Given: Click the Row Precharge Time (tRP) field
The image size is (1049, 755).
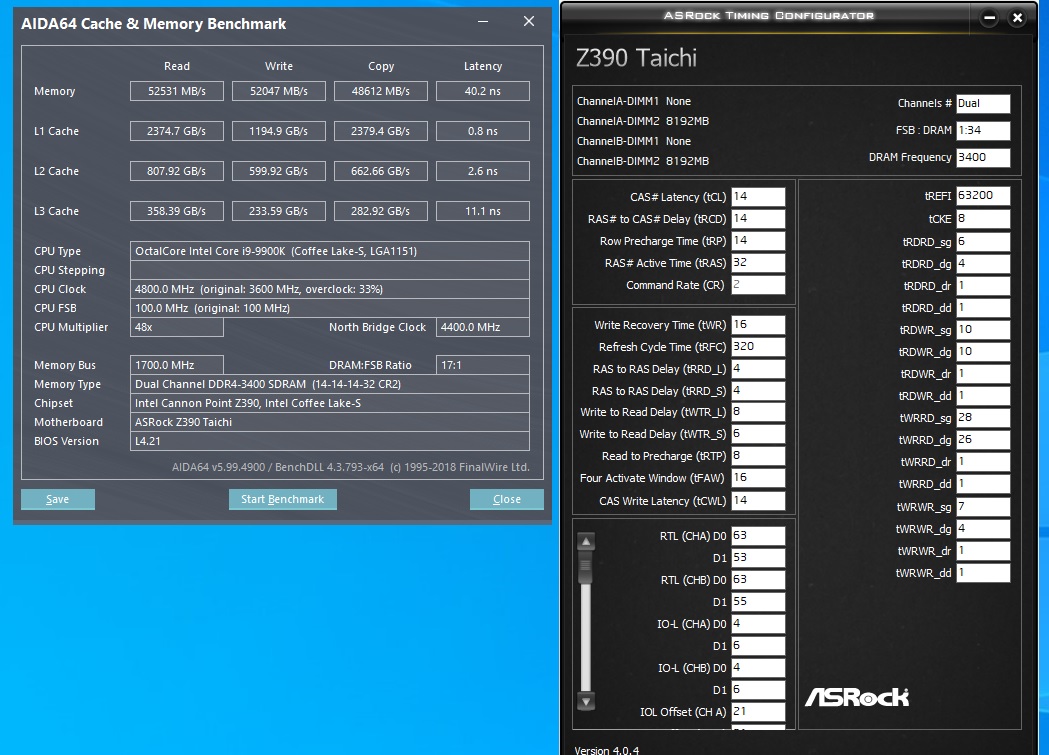Looking at the screenshot, I should click(758, 241).
